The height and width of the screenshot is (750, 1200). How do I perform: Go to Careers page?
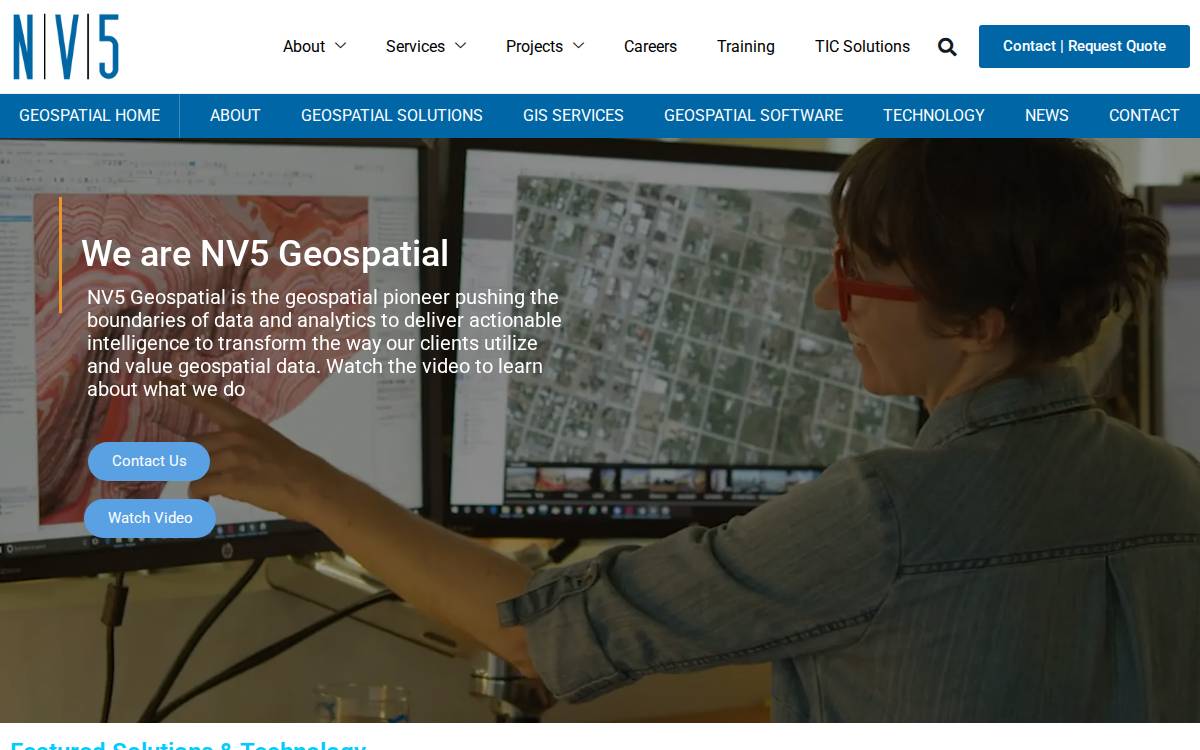[x=650, y=46]
